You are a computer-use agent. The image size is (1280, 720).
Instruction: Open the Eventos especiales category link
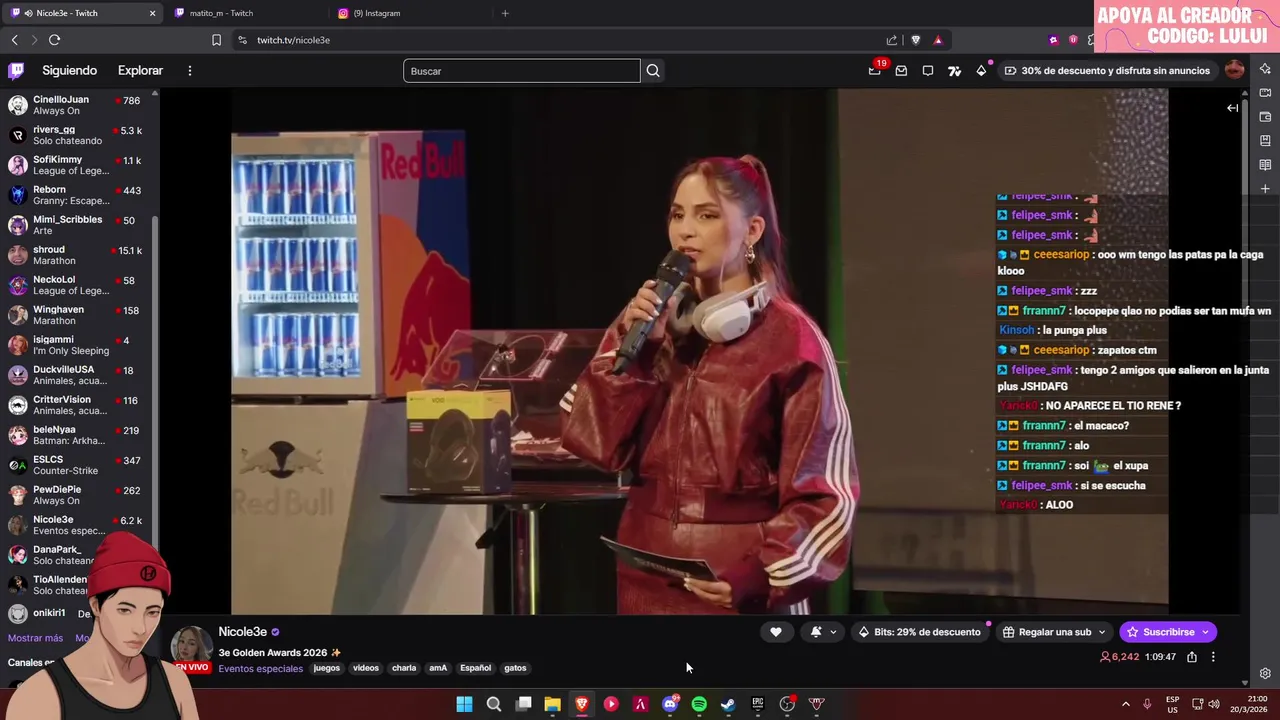260,669
